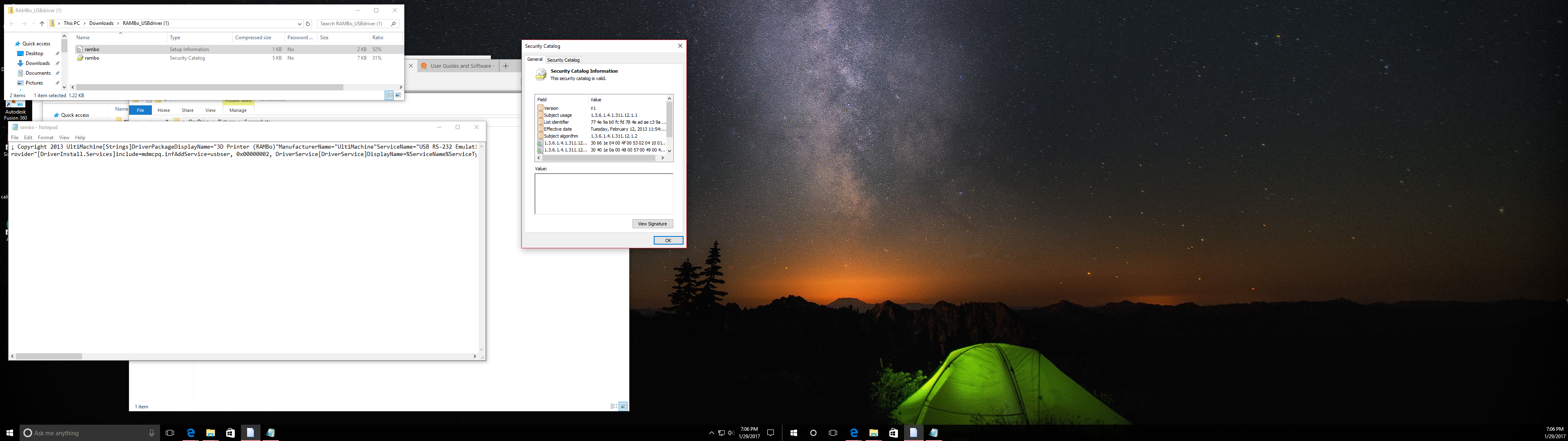Show hidden system tray icons chevron
The width and height of the screenshot is (1568, 441).
click(711, 432)
